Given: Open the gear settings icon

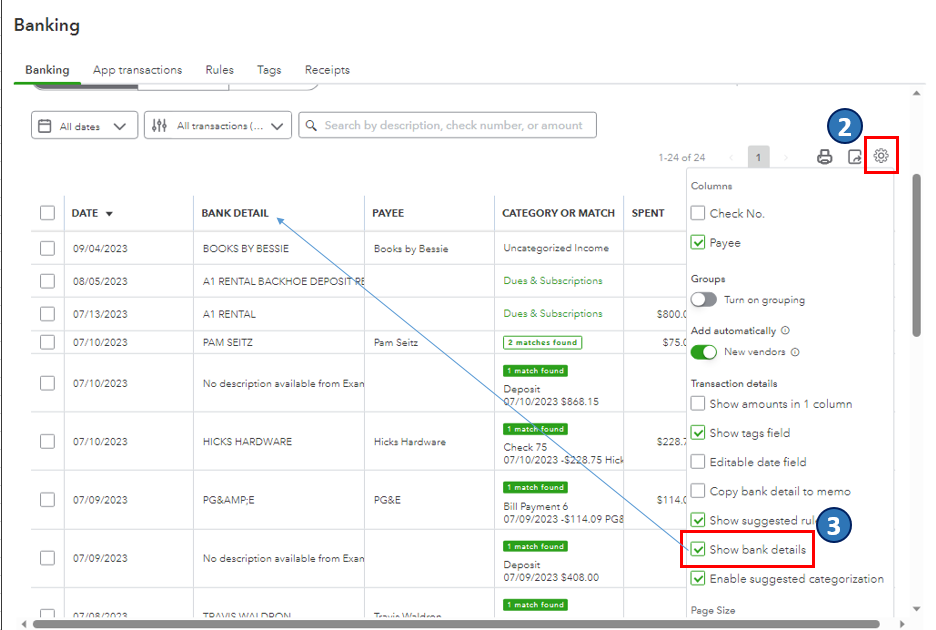Looking at the screenshot, I should click(x=880, y=156).
